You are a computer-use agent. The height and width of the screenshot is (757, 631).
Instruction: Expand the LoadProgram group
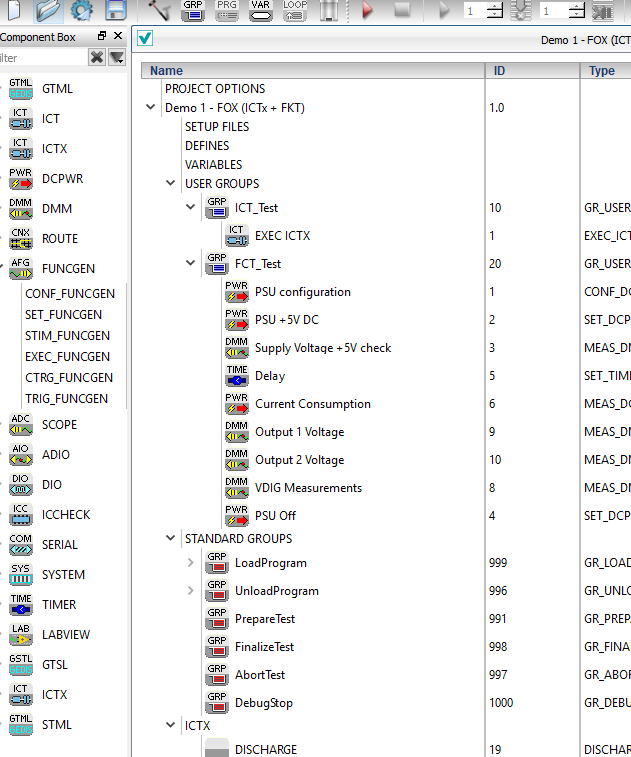coord(191,563)
